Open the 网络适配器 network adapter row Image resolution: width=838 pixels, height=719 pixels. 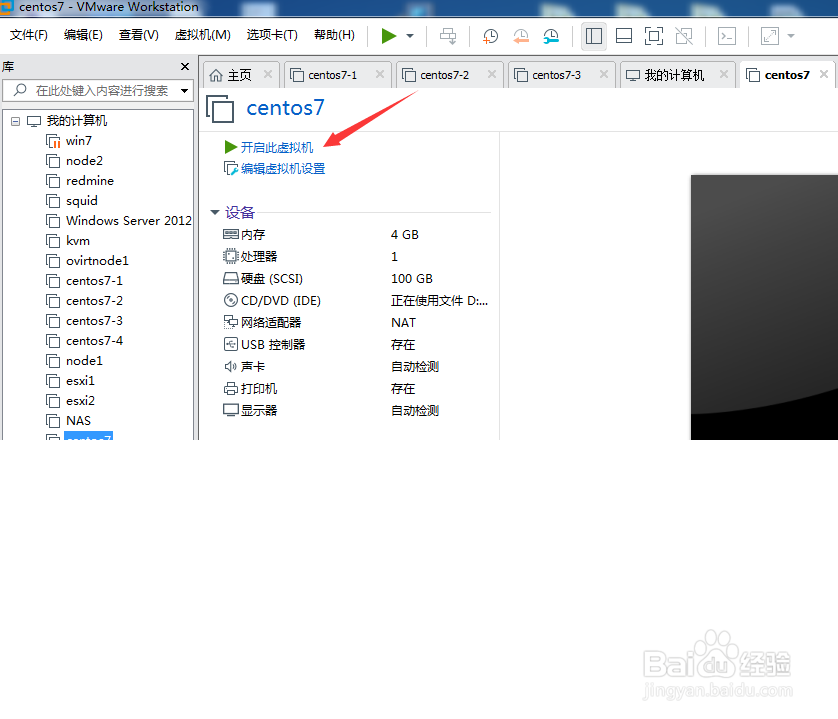355,322
